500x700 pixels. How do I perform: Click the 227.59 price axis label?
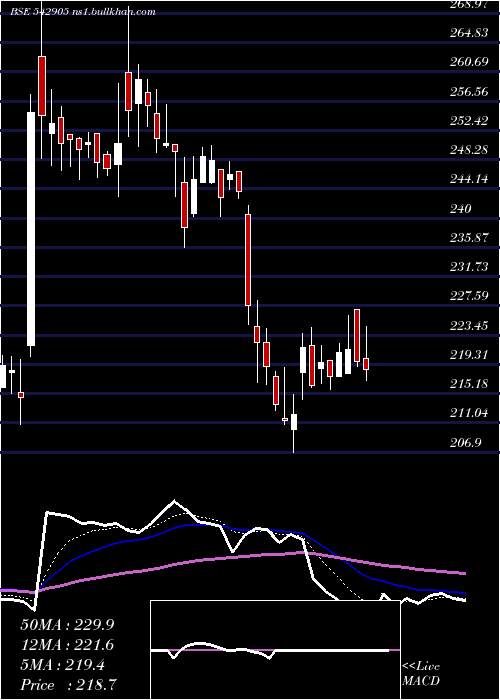coord(468,296)
